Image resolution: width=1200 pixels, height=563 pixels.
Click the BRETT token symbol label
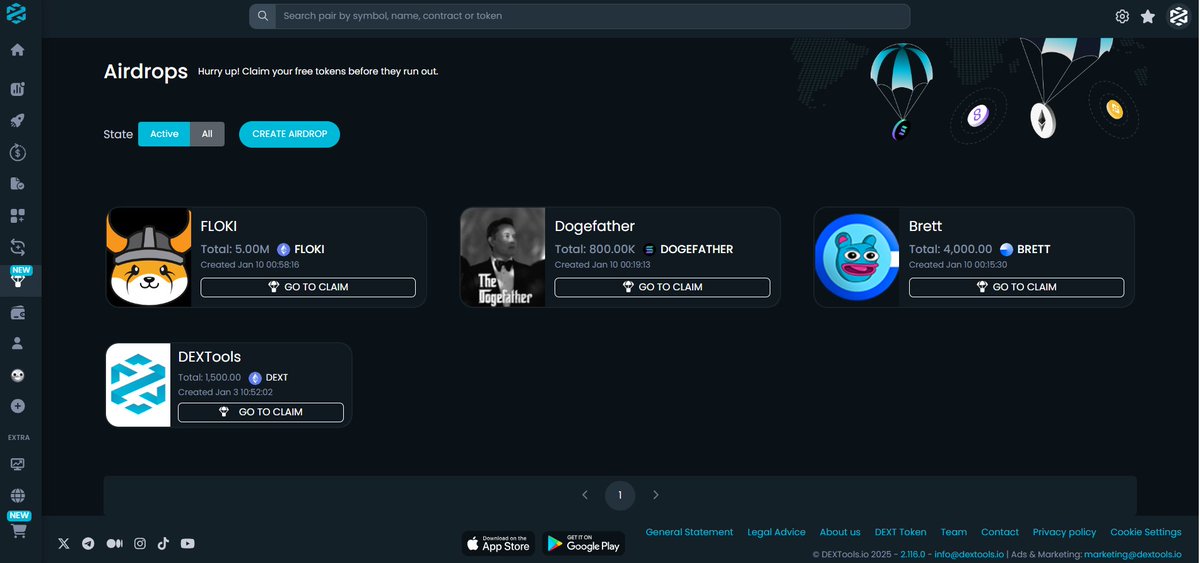1034,249
